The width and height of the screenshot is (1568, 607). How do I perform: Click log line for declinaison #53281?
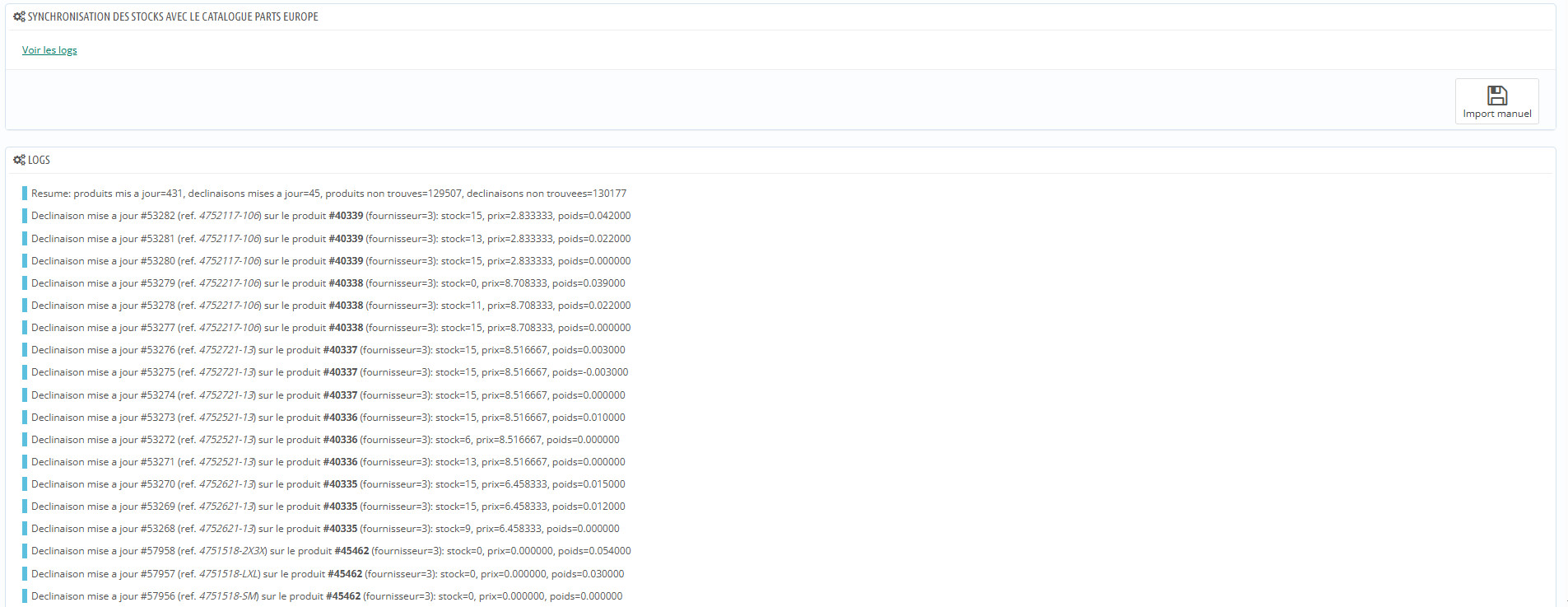click(331, 239)
